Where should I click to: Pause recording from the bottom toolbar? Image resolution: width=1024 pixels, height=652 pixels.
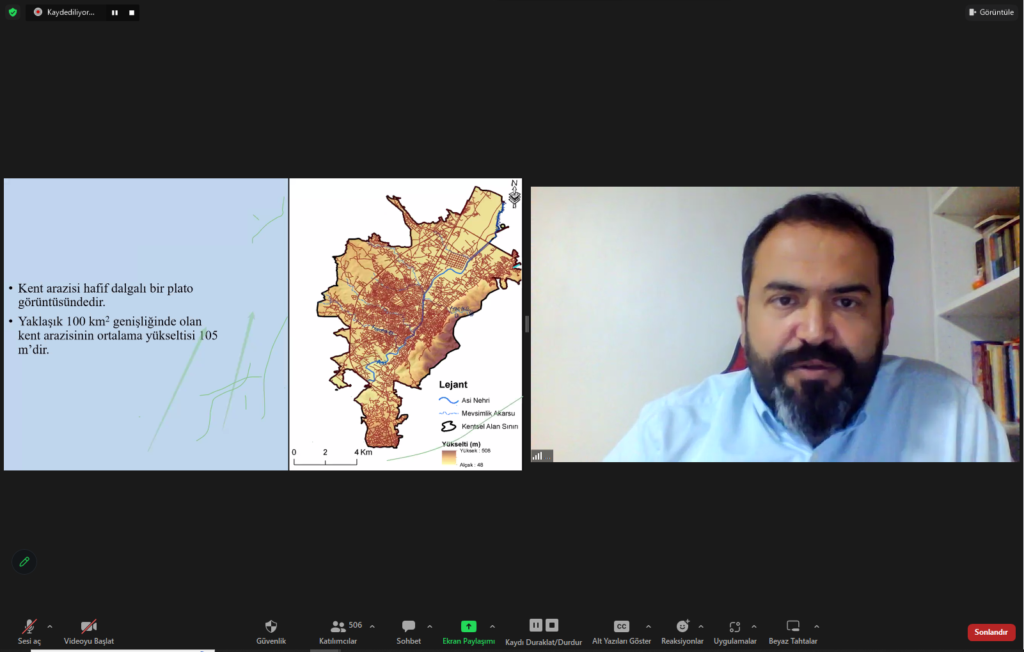536,625
